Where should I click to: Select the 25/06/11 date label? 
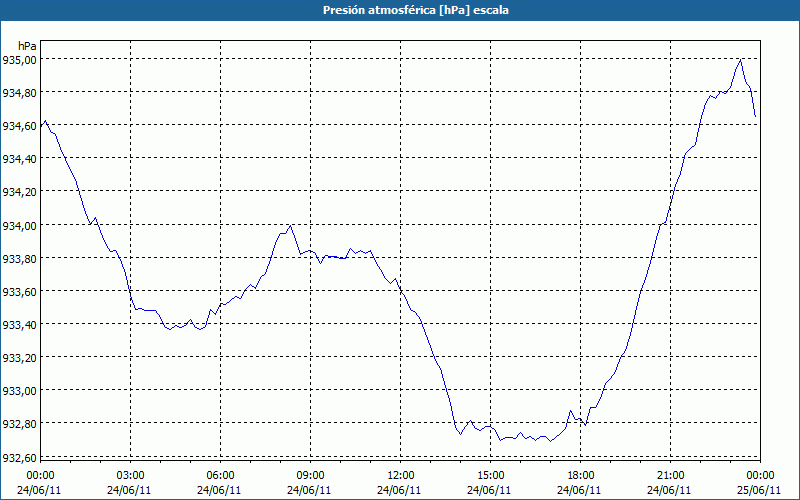[x=760, y=490]
